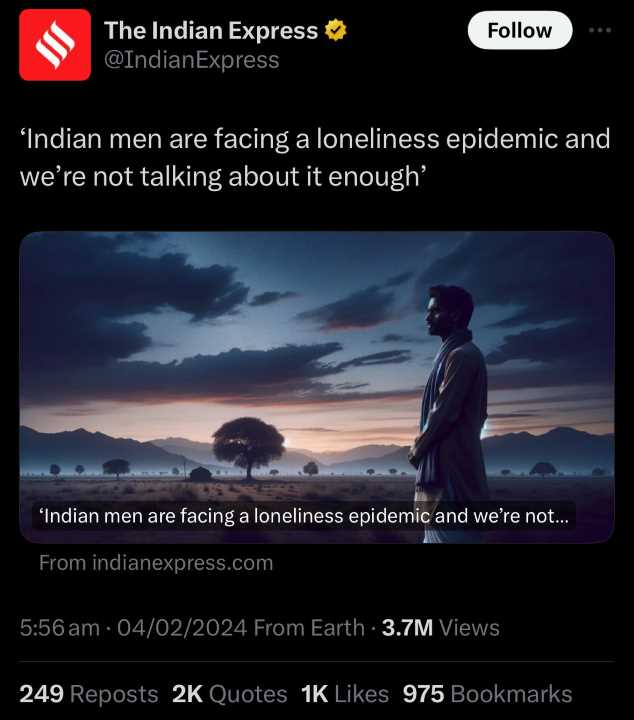Open the 'From indianexpress.com' source link
This screenshot has width=634, height=720.
coord(156,563)
